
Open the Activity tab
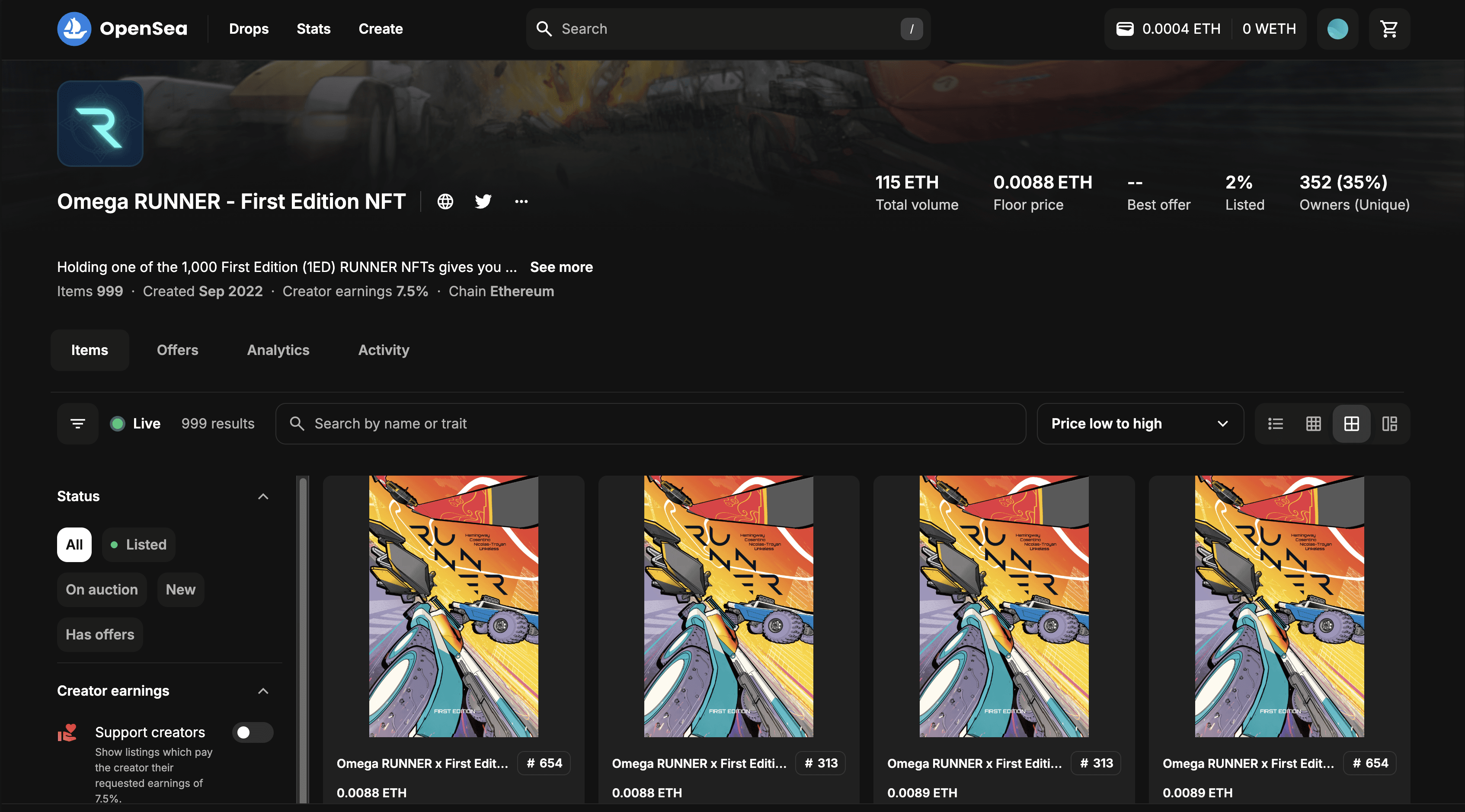383,350
